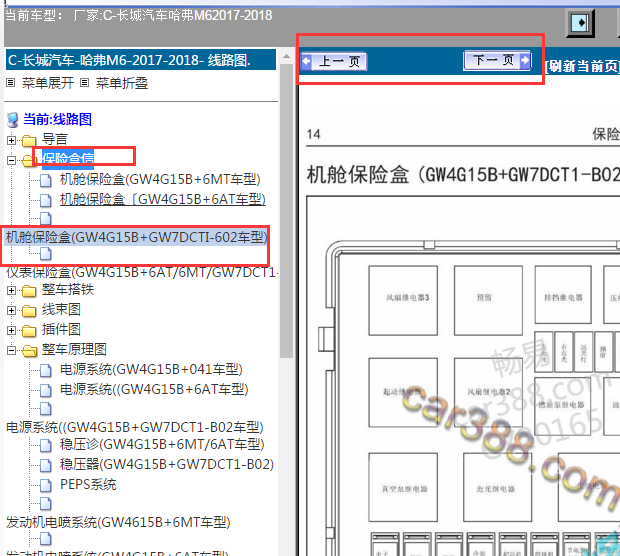Open 仪表保险盒(GW4G15B+6AT/6MT/GW7DCT1 entry
The width and height of the screenshot is (620, 556).
[141, 272]
